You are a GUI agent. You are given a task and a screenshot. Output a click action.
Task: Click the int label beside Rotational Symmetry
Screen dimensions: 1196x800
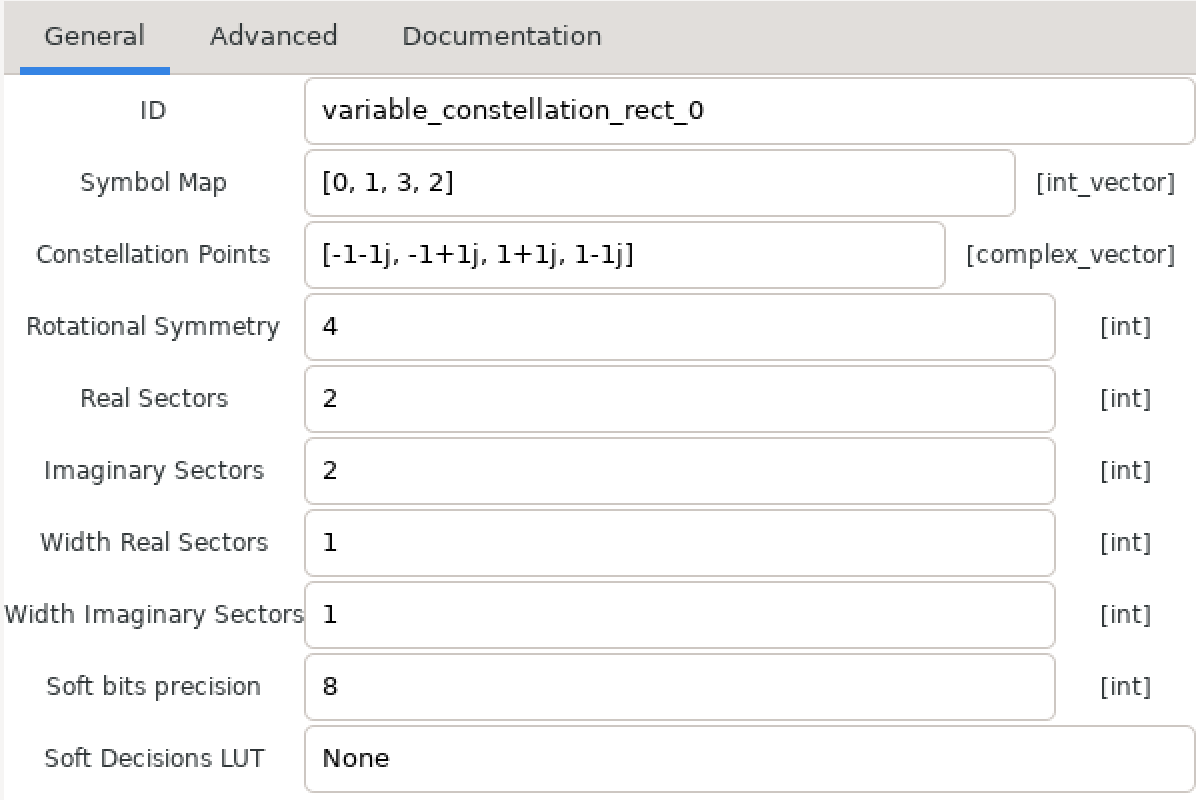point(1125,327)
